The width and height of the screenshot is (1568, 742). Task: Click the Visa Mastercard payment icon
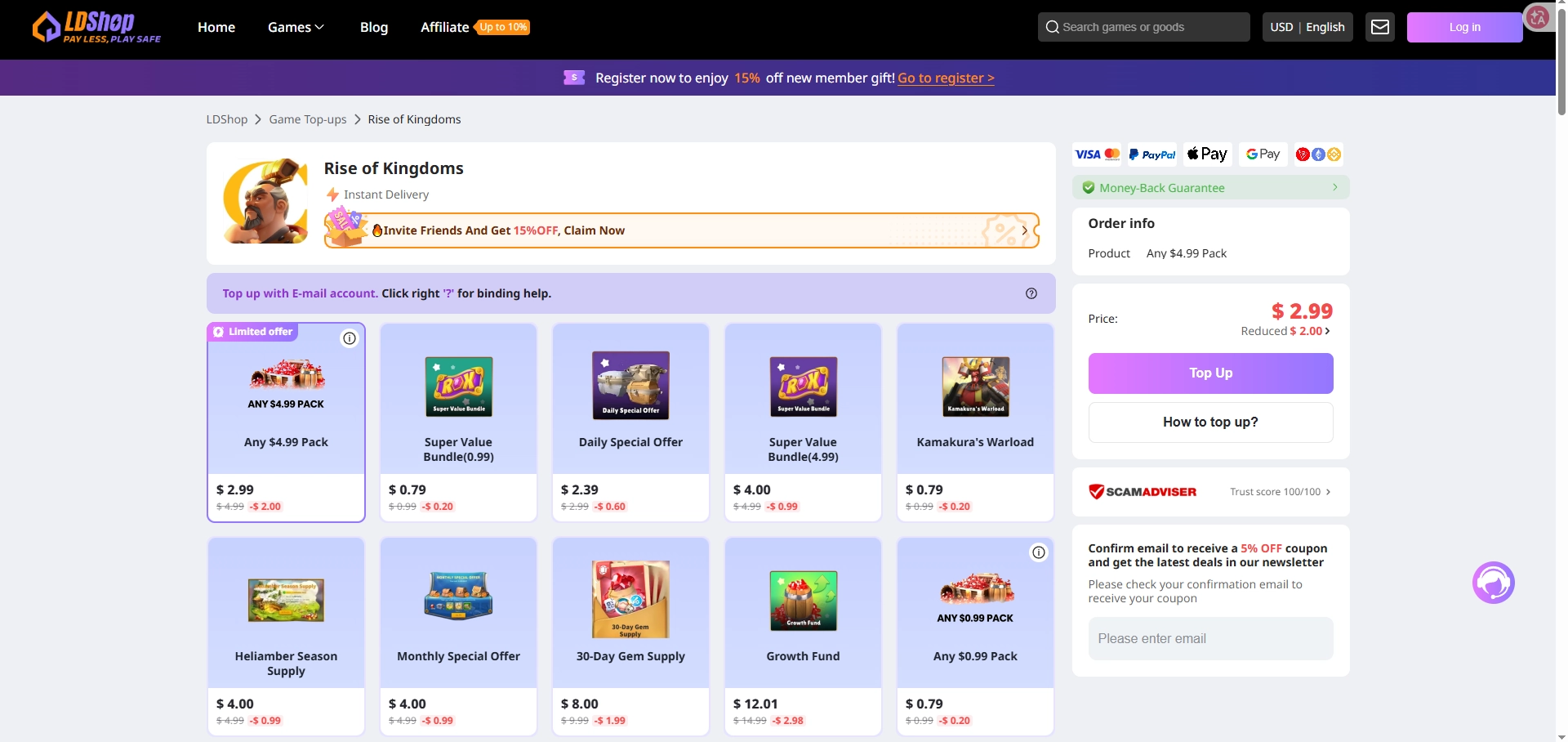(1097, 154)
